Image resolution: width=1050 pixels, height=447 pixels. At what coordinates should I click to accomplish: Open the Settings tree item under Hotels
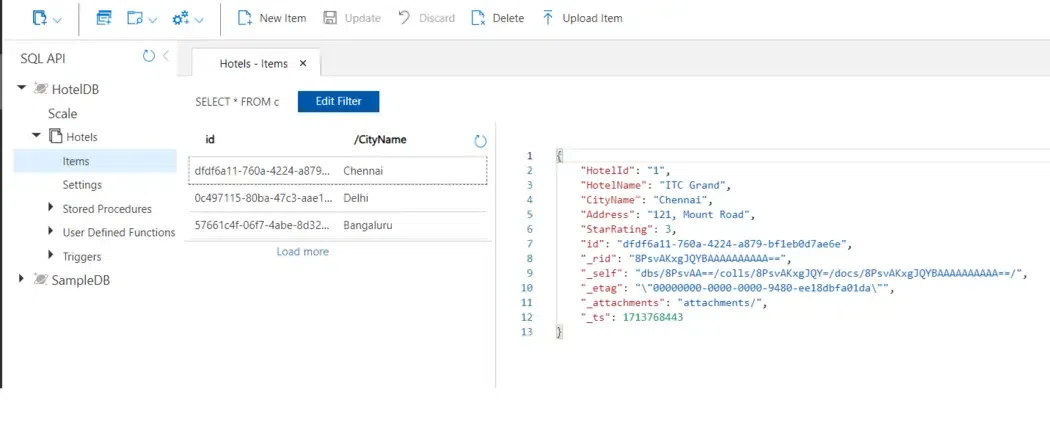point(82,185)
